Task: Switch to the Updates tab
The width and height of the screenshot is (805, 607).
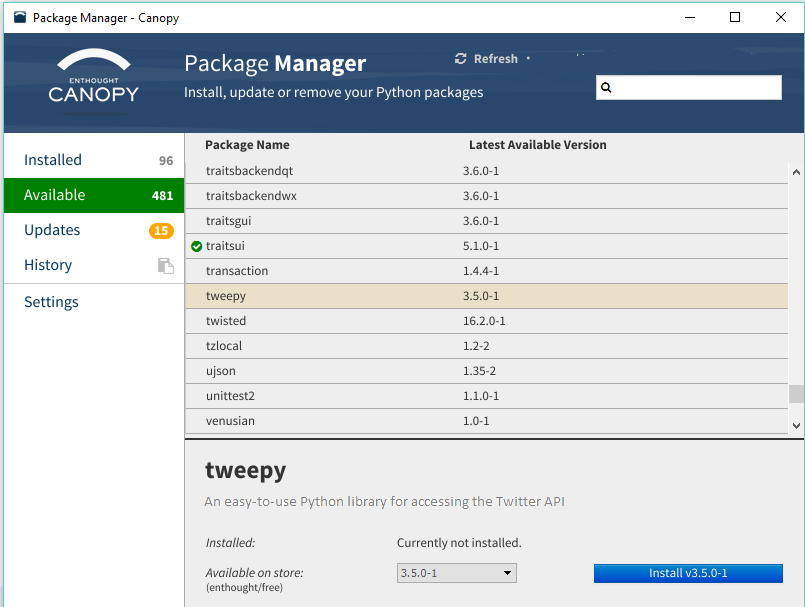Action: coord(94,230)
